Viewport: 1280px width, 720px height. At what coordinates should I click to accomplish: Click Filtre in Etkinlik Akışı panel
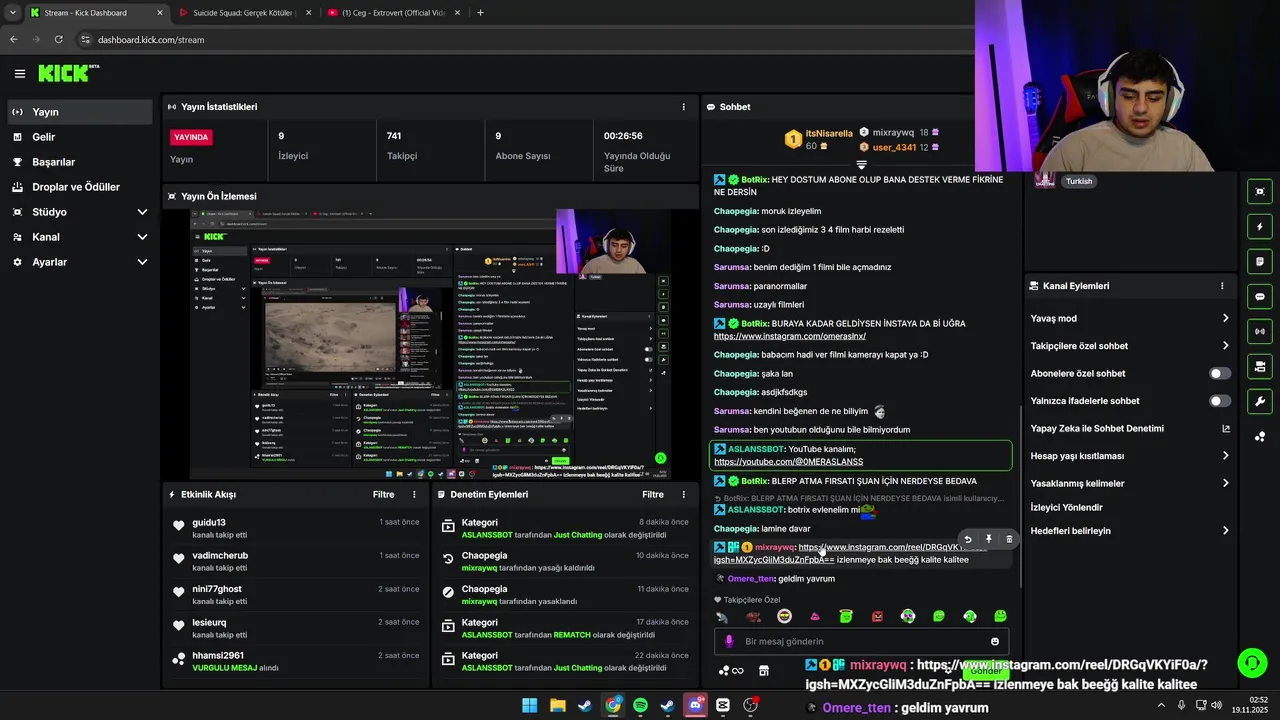click(x=383, y=494)
